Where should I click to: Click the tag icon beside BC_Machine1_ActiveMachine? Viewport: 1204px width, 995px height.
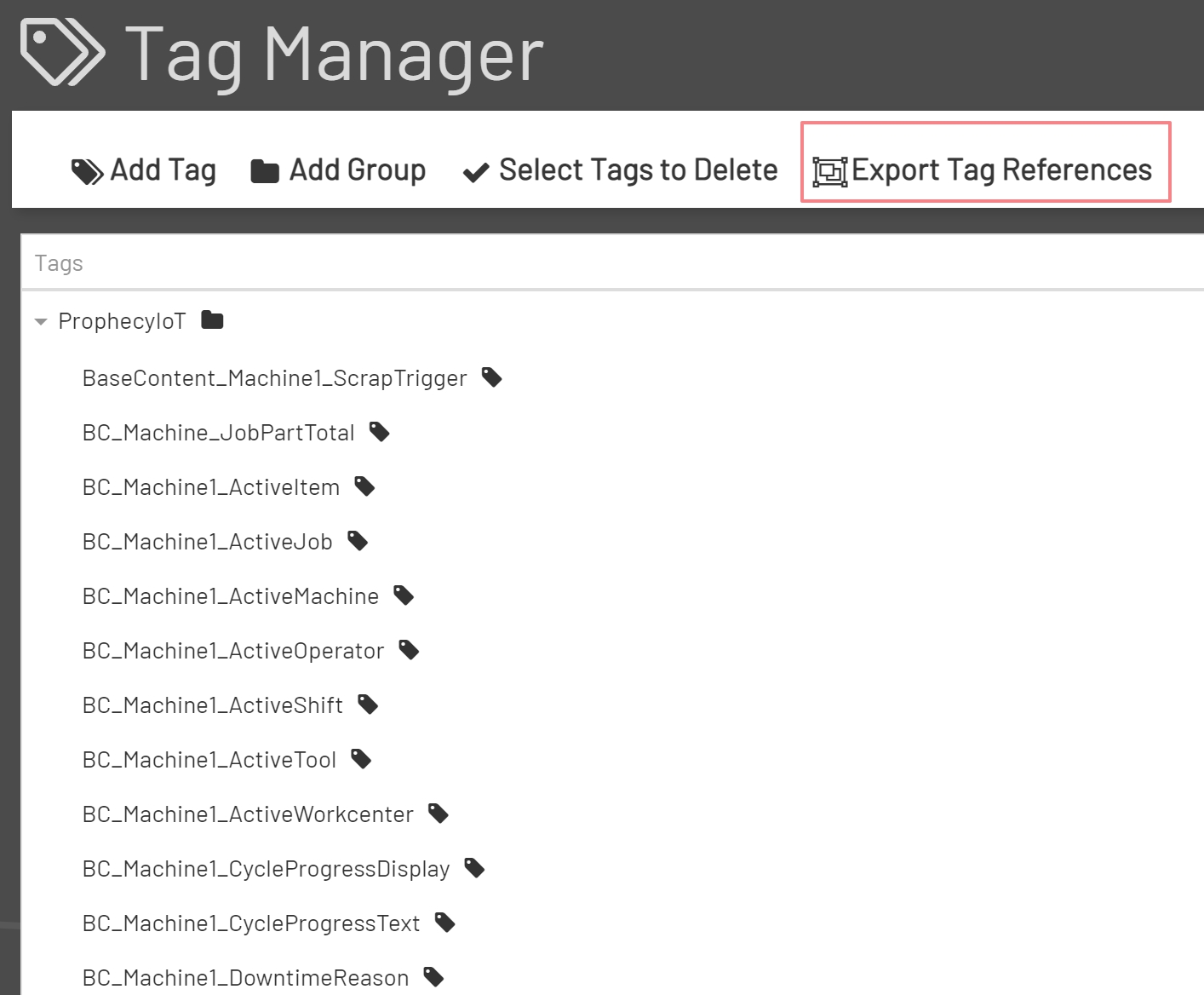coord(404,595)
